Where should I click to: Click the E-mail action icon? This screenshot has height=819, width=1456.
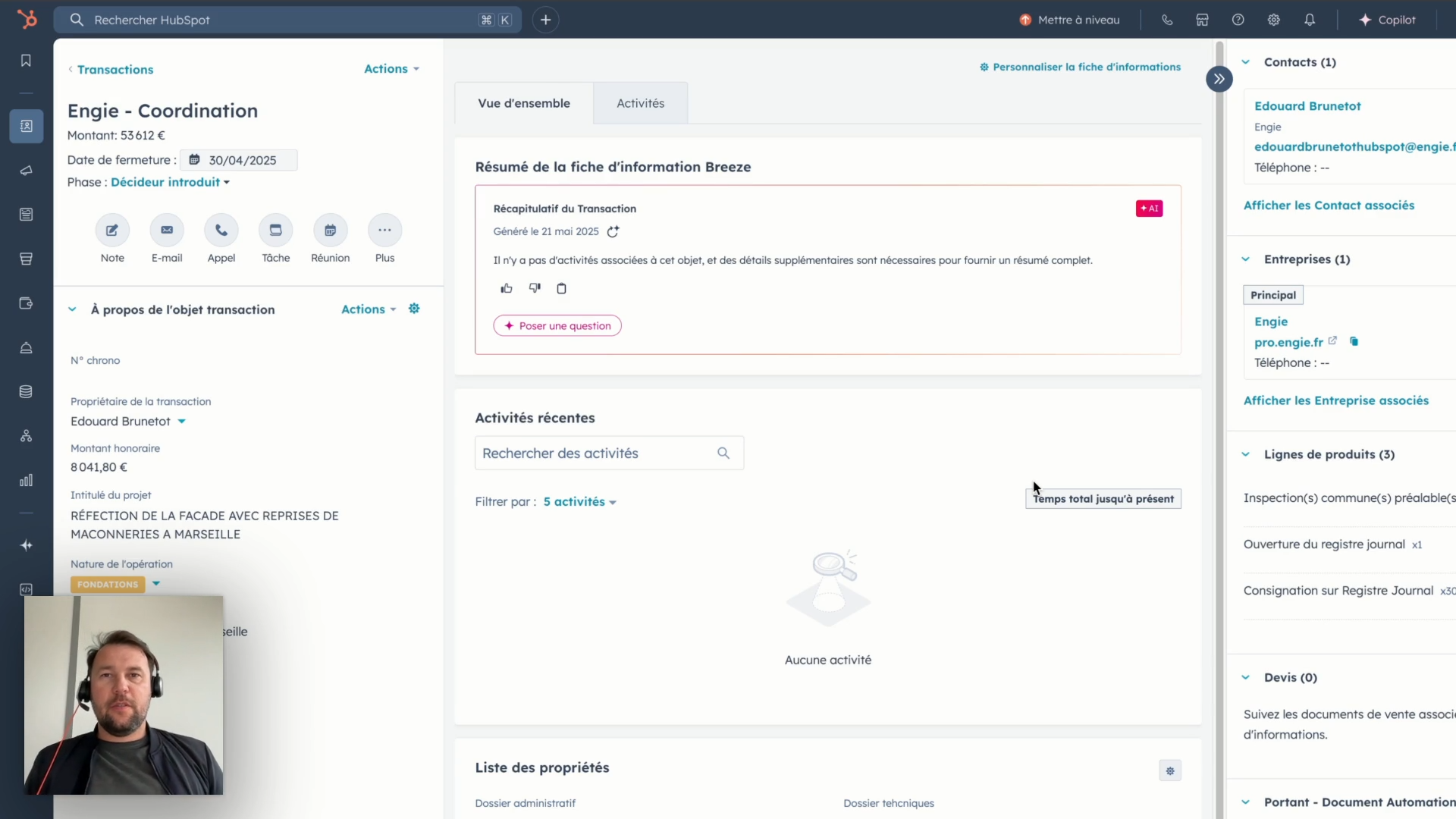point(167,231)
